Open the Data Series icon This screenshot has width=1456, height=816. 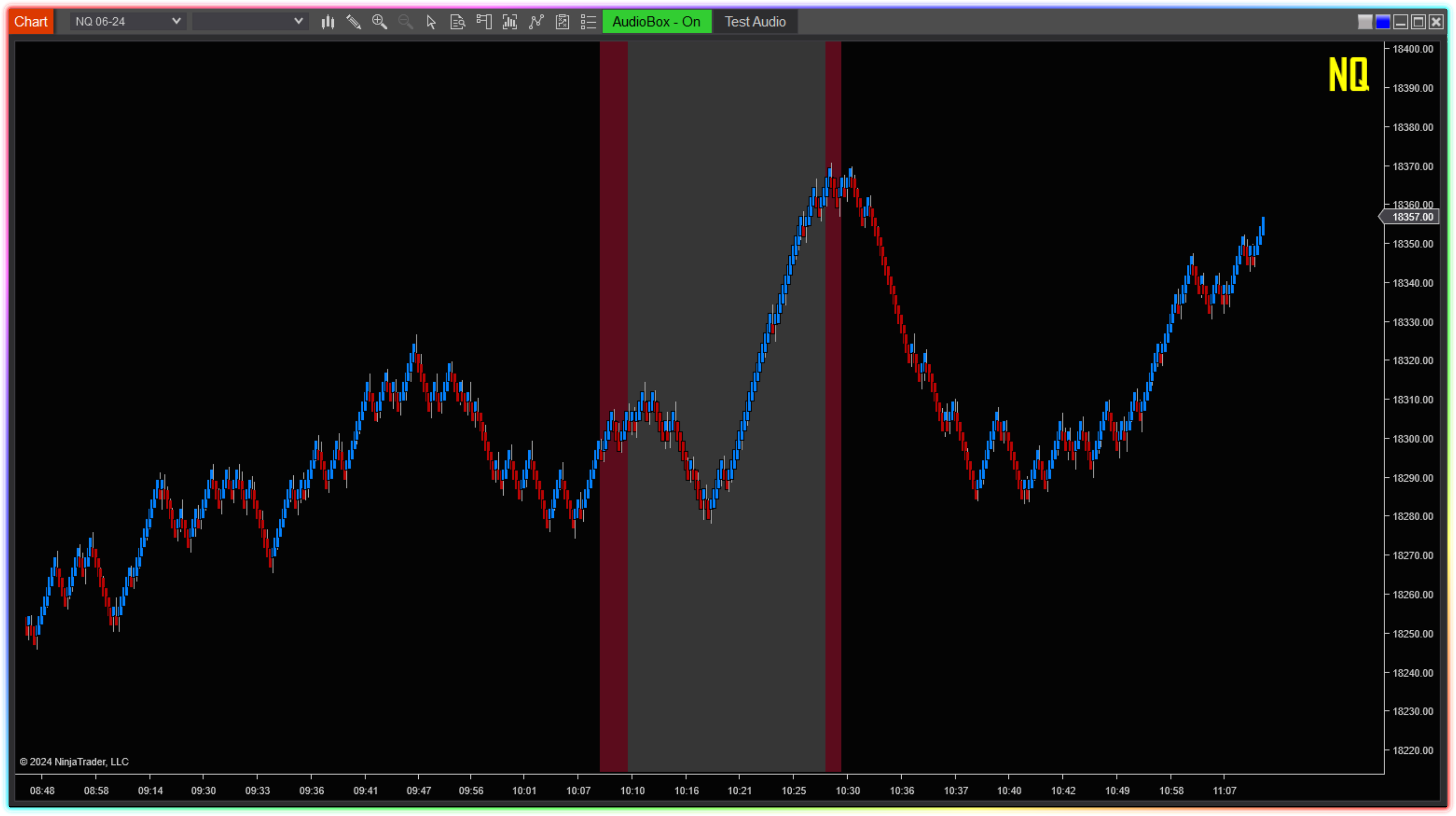click(510, 22)
